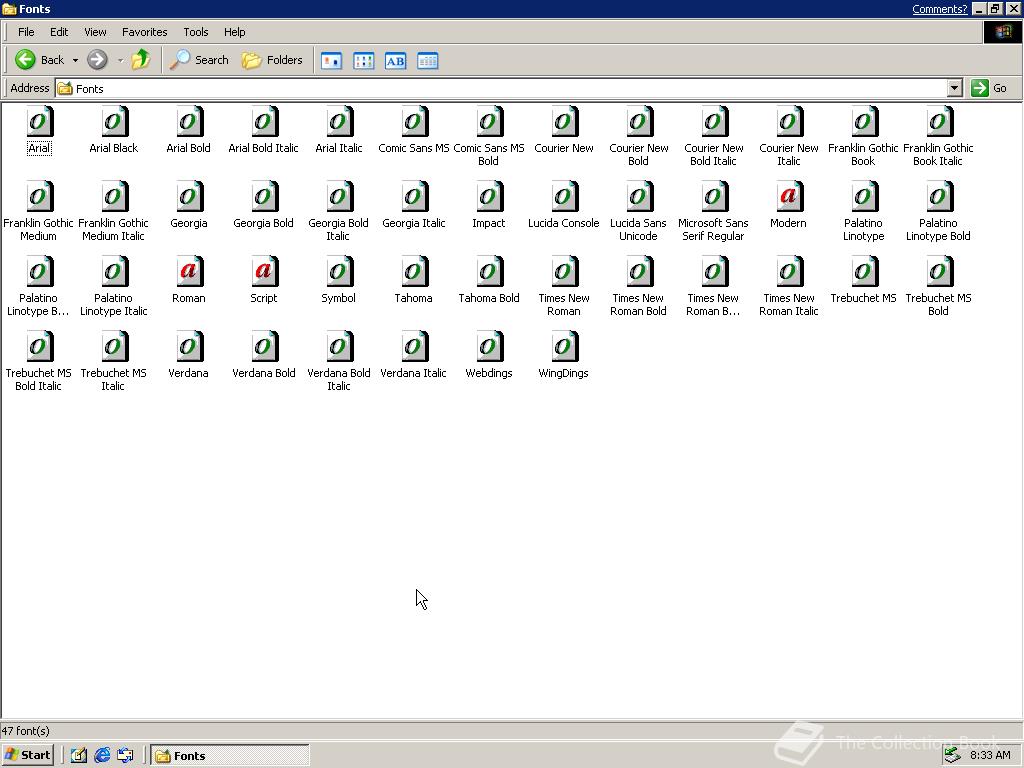1024x768 pixels.
Task: Launch Internet Explorer from Quick Launch
Action: coord(102,756)
